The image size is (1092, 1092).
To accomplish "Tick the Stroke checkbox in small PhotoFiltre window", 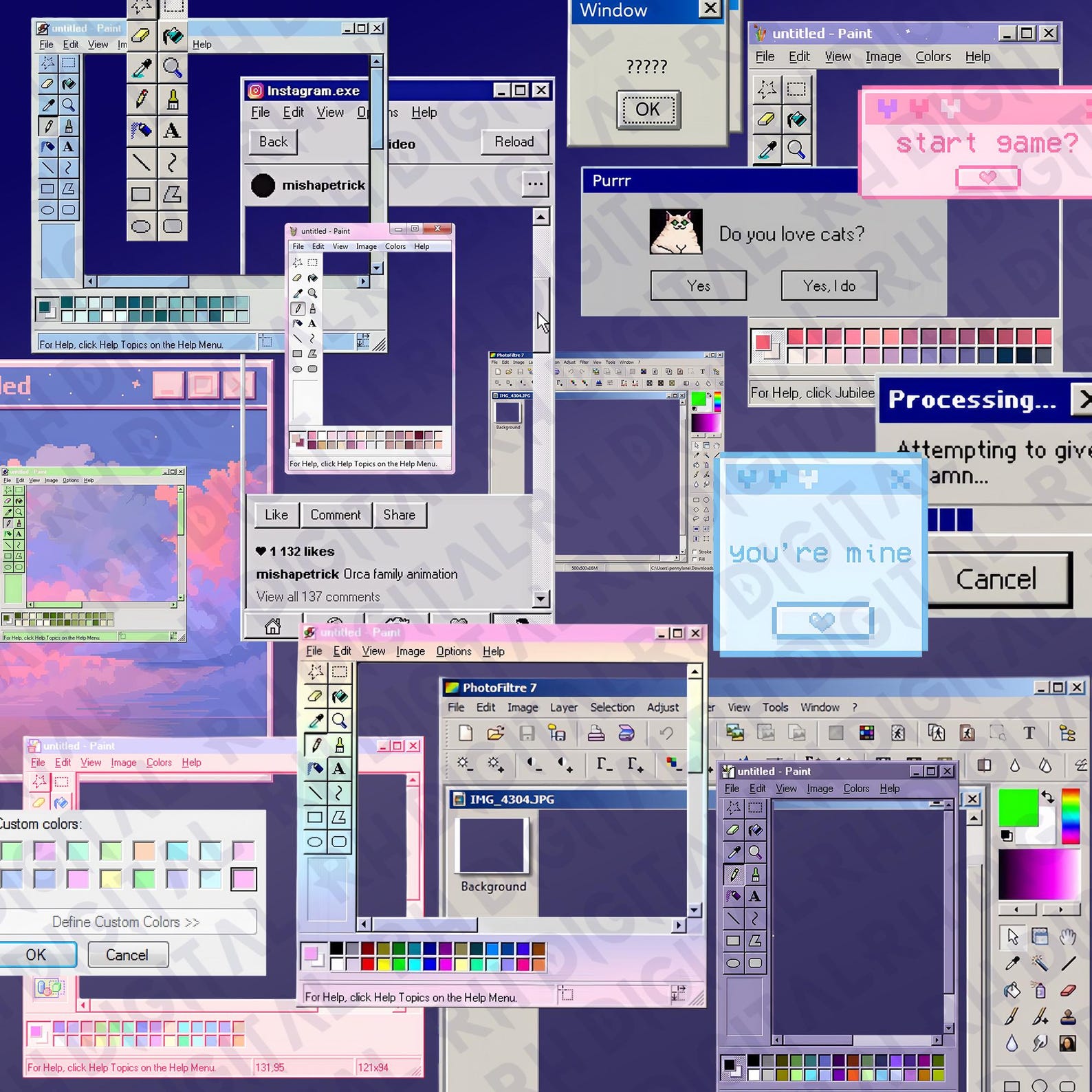I will (x=695, y=552).
